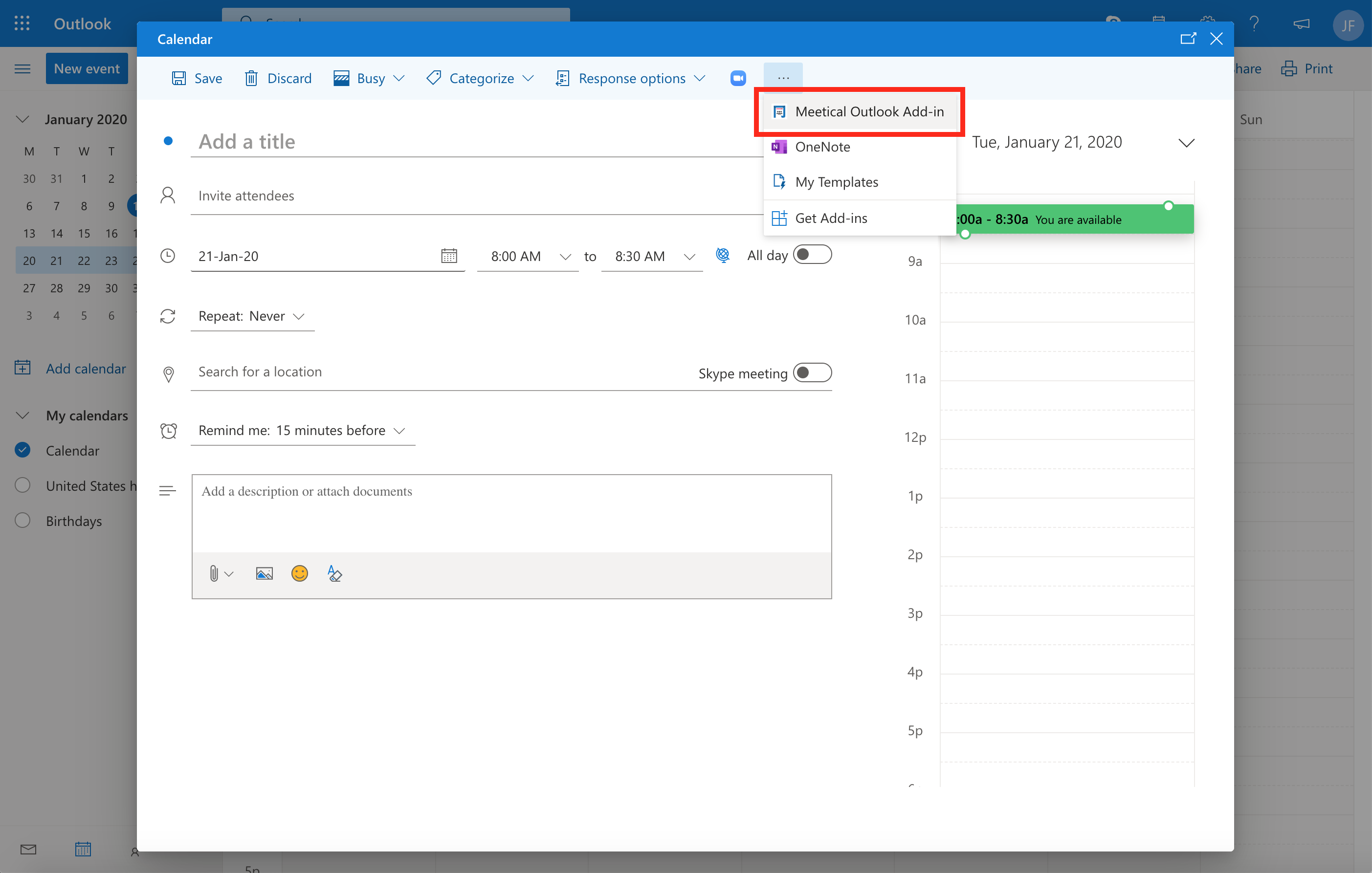Screen dimensions: 1372x873
Task: Insert a picture using the image icon
Action: [x=264, y=573]
